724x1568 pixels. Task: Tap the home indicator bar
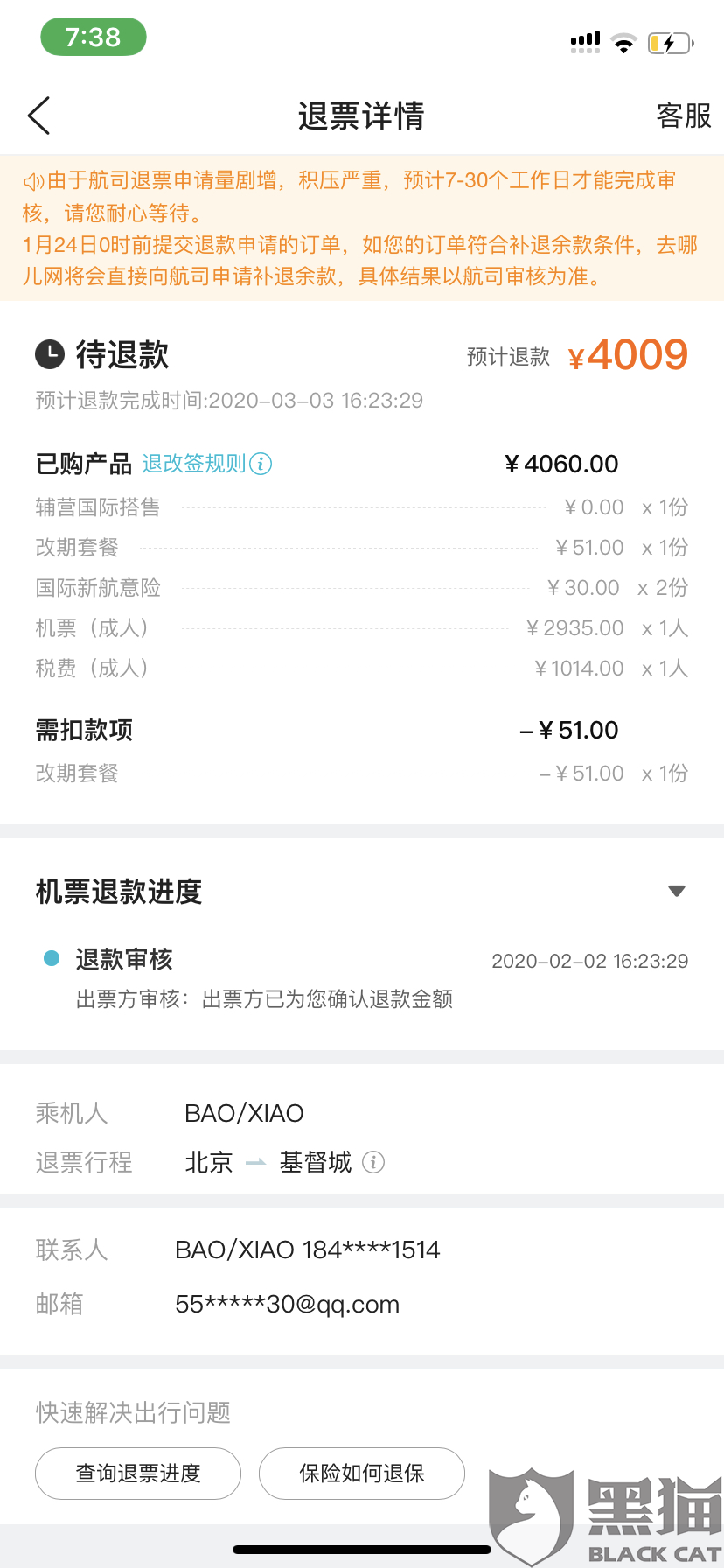coord(362,1550)
